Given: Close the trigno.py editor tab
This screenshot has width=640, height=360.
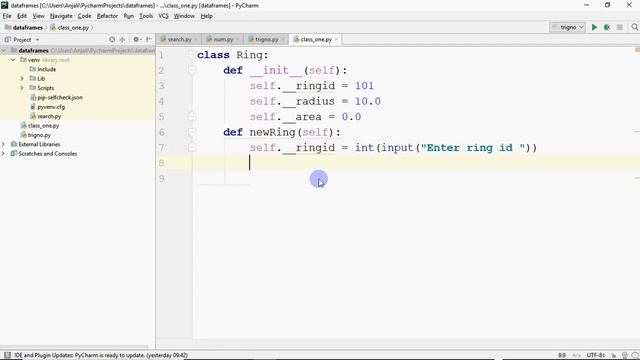Looking at the screenshot, I should click(282, 40).
